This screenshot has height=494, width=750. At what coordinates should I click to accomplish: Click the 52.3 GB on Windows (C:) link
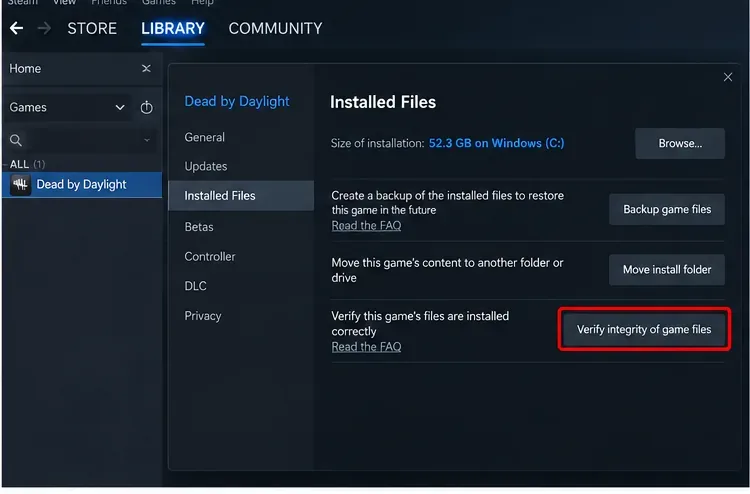click(x=496, y=143)
